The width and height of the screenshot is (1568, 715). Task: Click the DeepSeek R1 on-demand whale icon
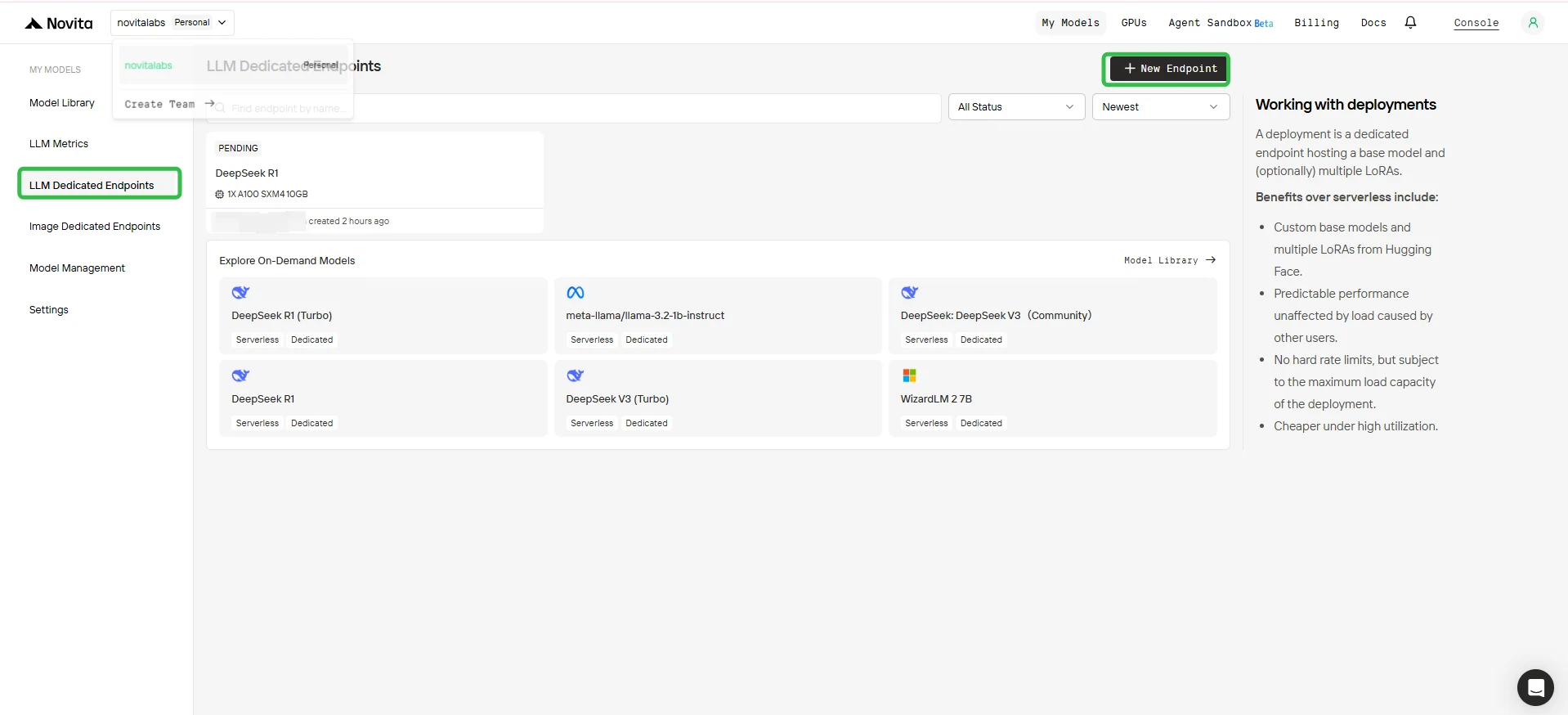pos(240,375)
